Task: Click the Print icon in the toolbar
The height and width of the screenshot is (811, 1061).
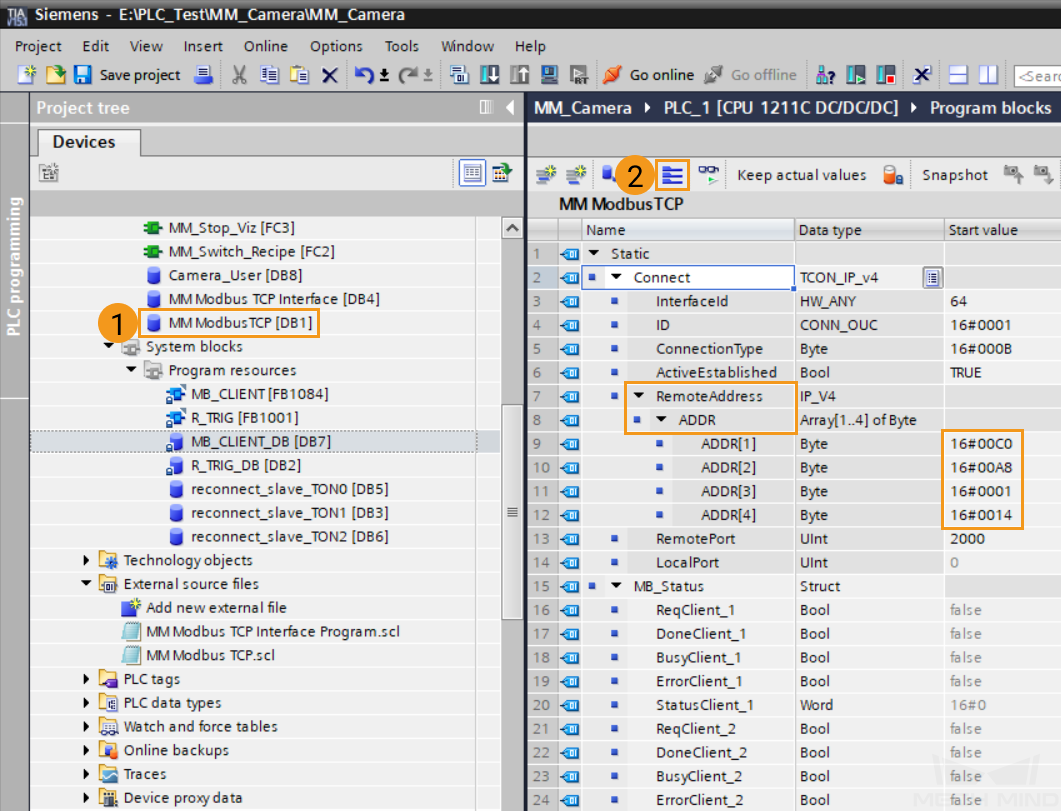Action: pos(203,75)
